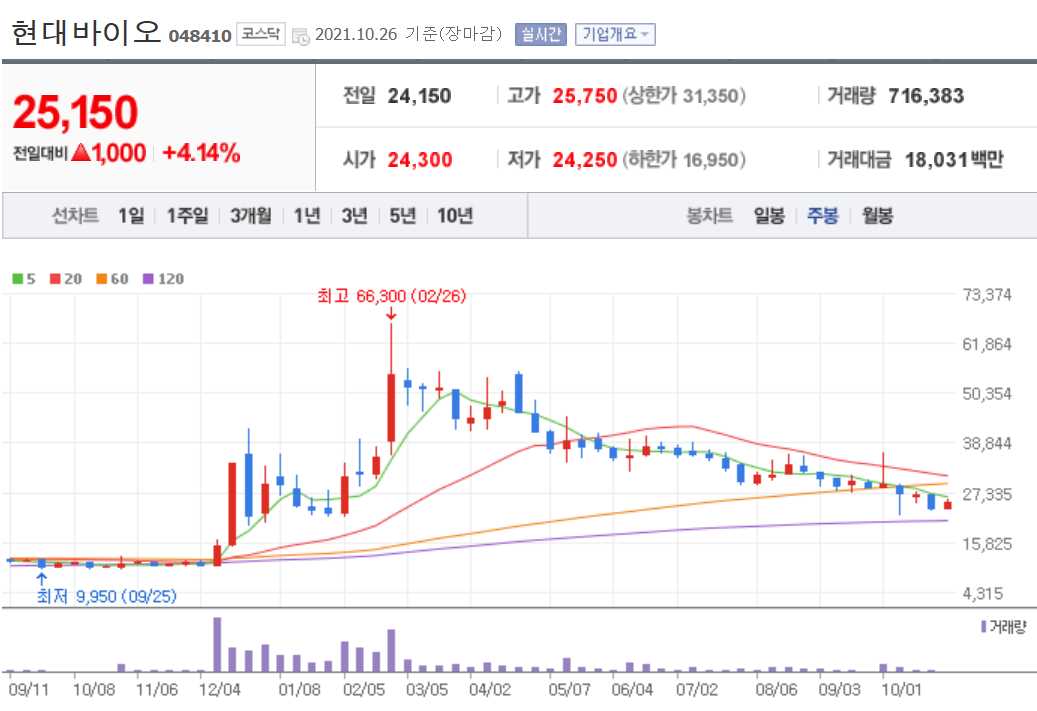The width and height of the screenshot is (1037, 711).
Task: Click the orange 60-day moving average legend
Action: 112,279
